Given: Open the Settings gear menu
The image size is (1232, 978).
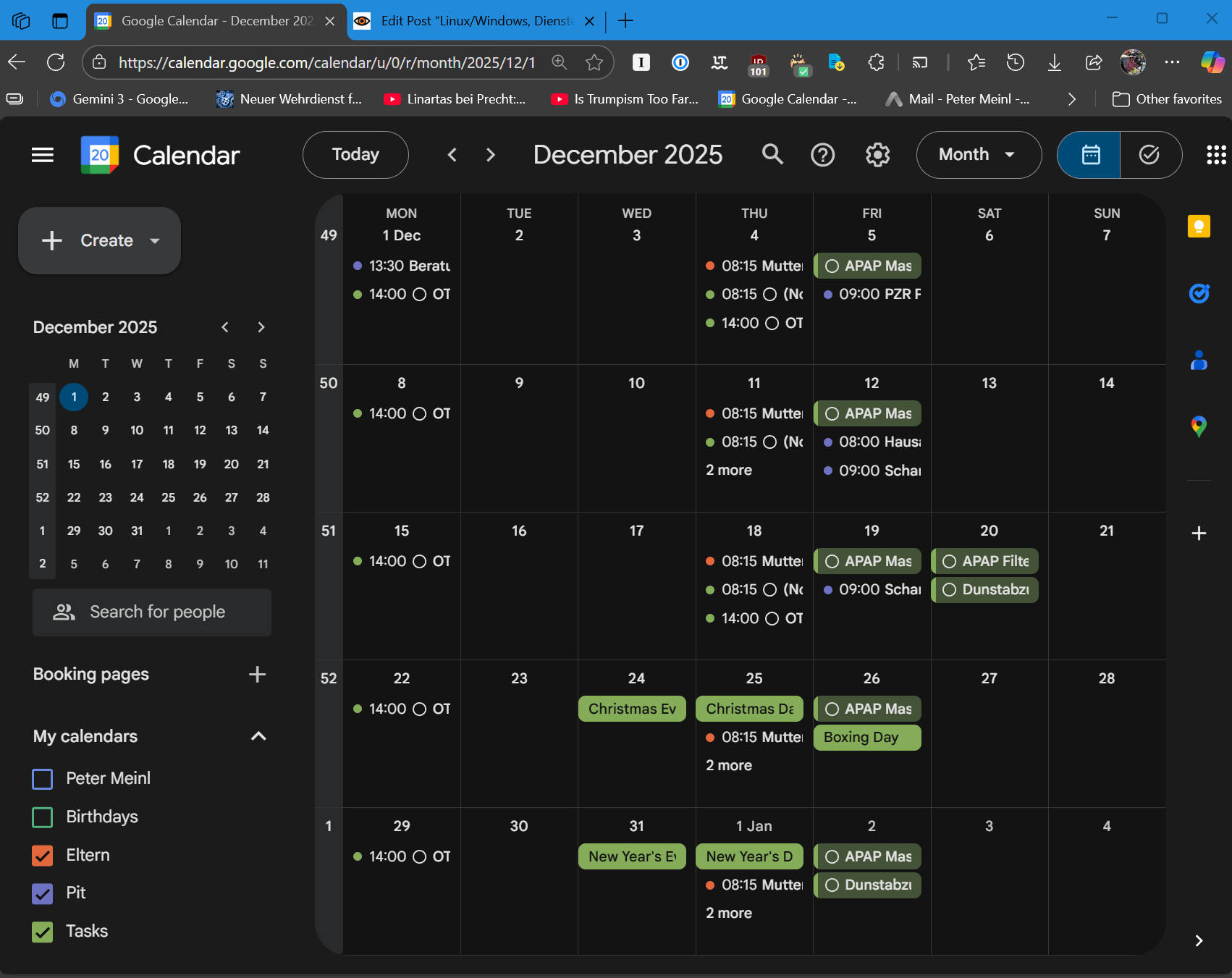Looking at the screenshot, I should pyautogui.click(x=877, y=155).
